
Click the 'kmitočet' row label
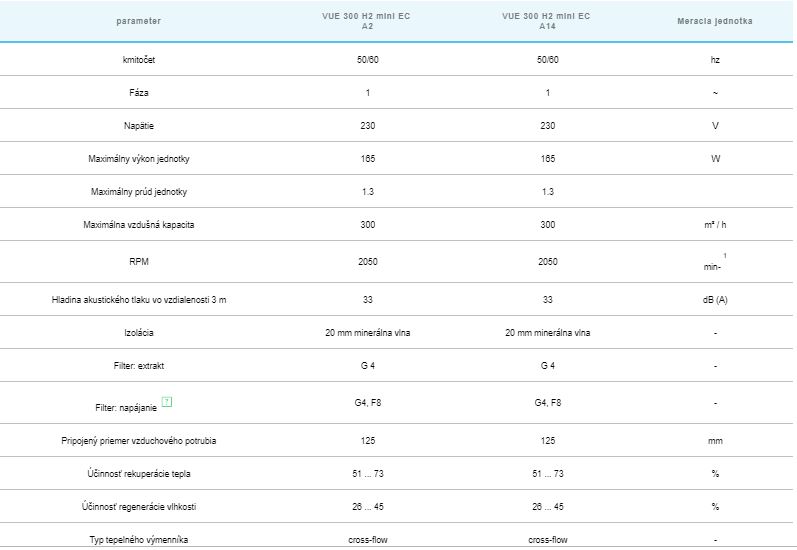[x=138, y=60]
